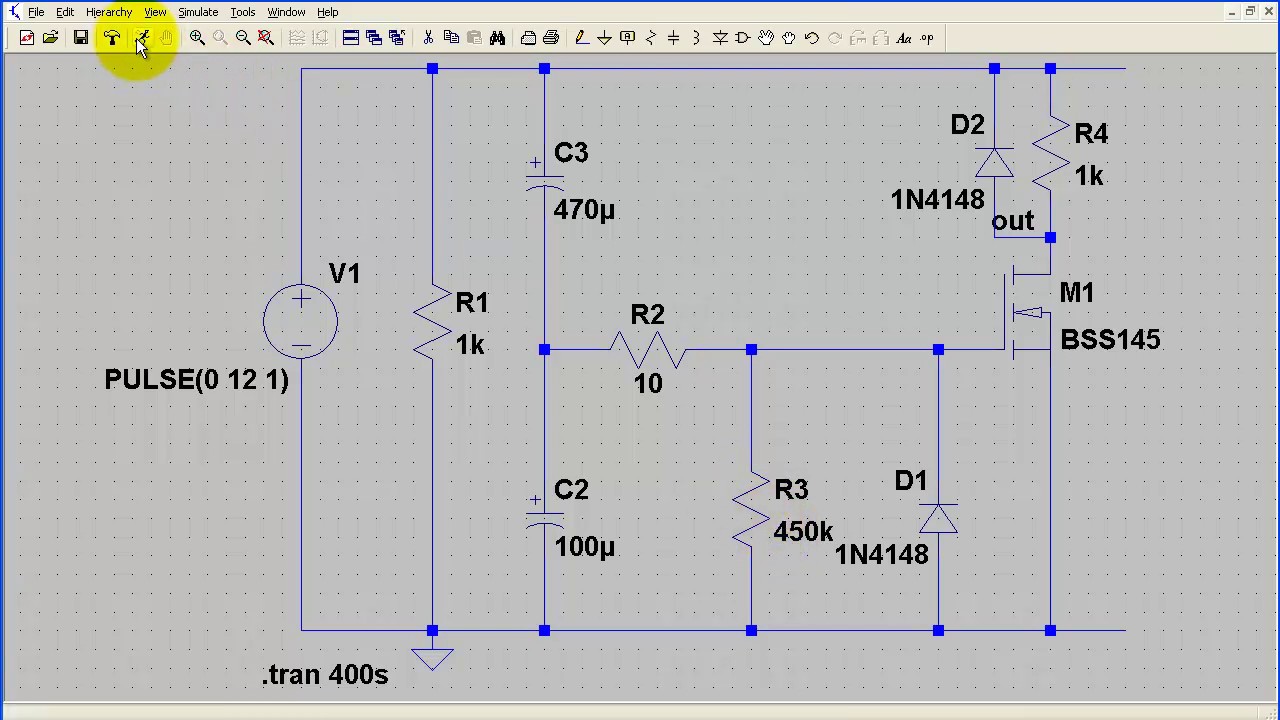Open the File menu
1280x720 pixels.
(36, 12)
